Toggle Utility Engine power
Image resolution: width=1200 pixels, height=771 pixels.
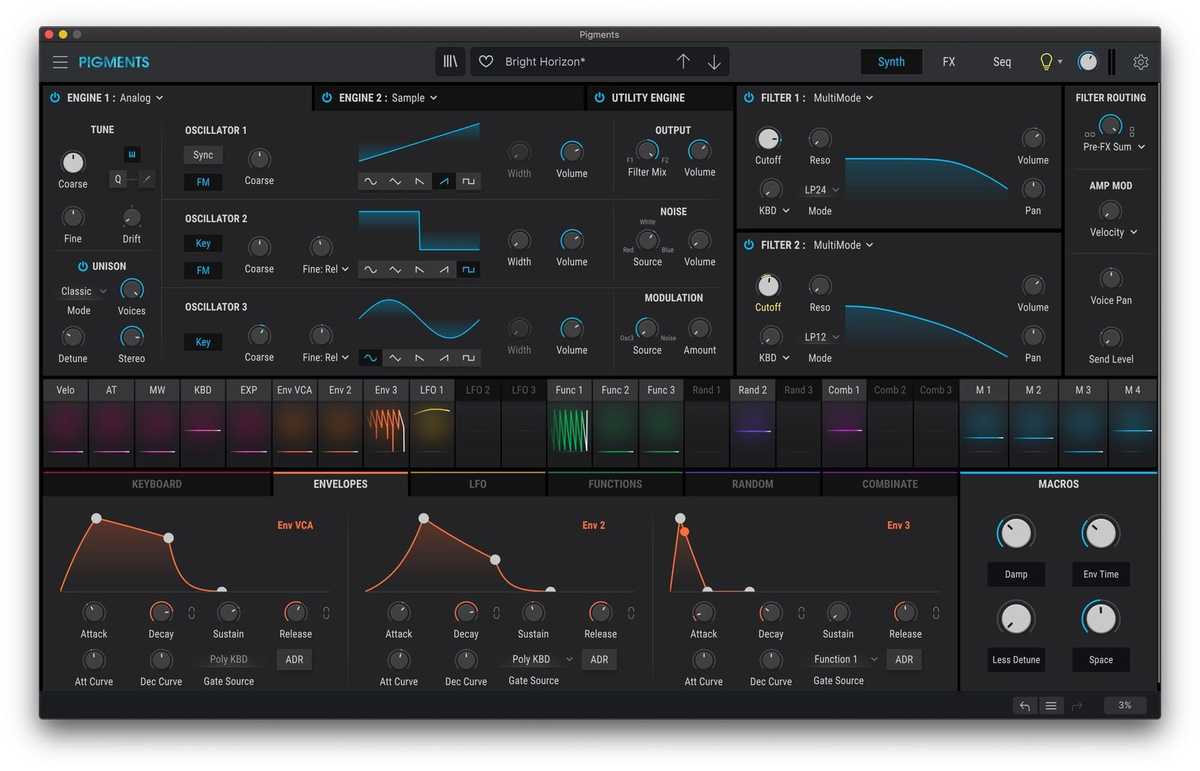[600, 98]
